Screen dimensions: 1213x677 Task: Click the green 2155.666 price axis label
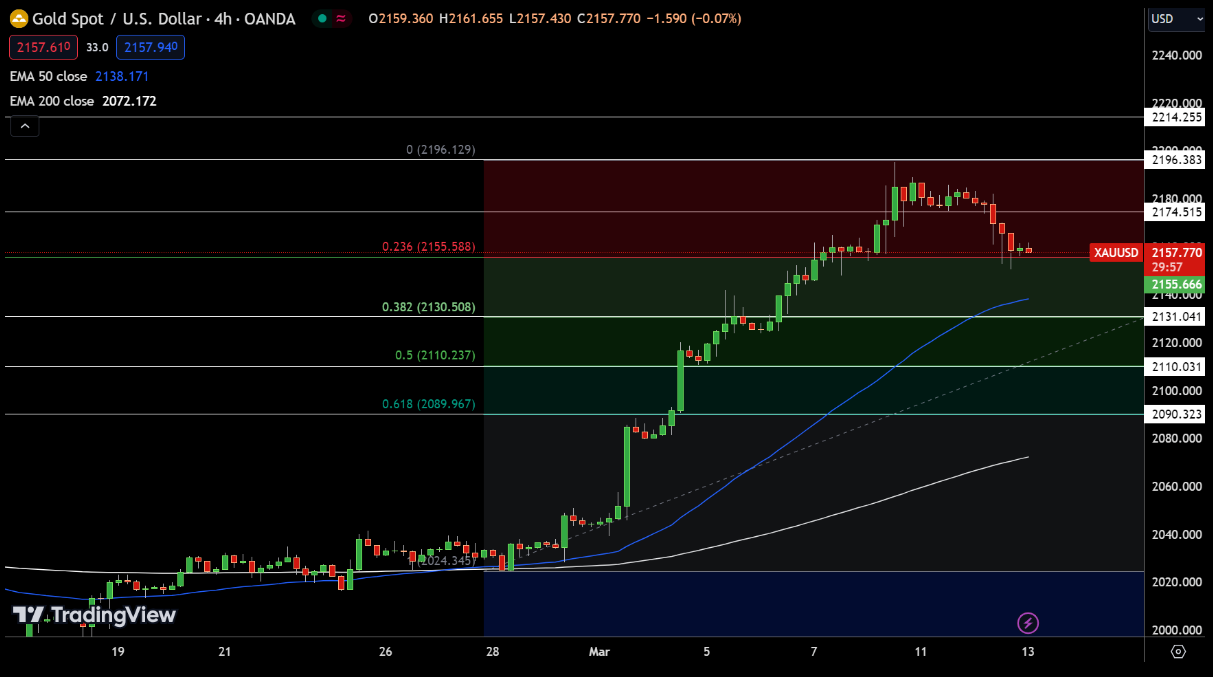1175,285
